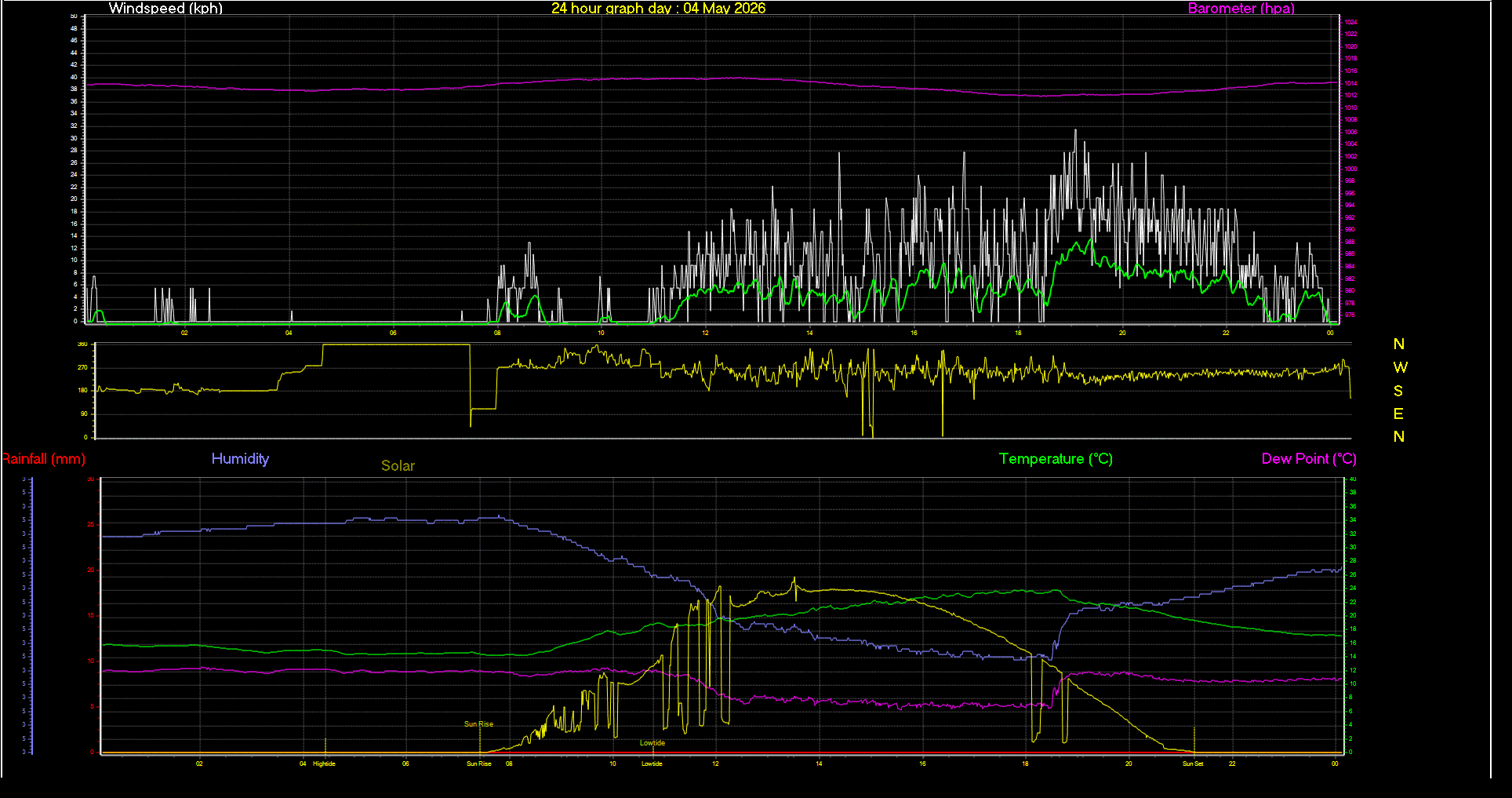Click the magenta 'Dew Point (°C)' label

click(1309, 459)
